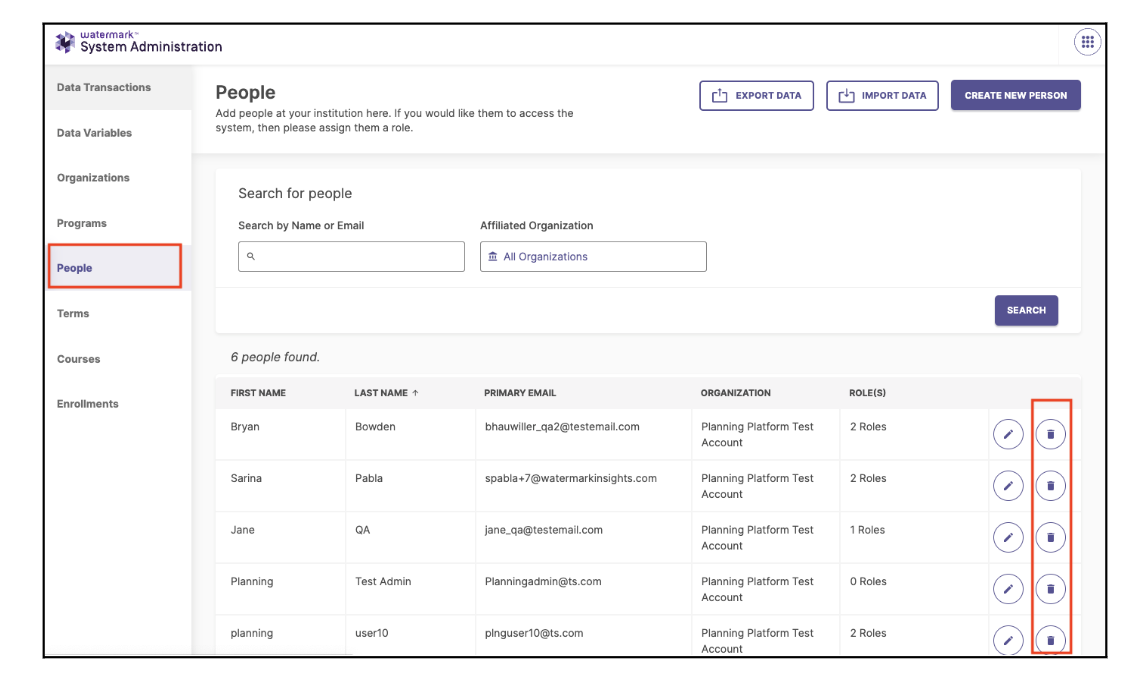This screenshot has height=674, width=1138.
Task: Edit Planning Test Admin with pencil icon
Action: (x=1008, y=589)
